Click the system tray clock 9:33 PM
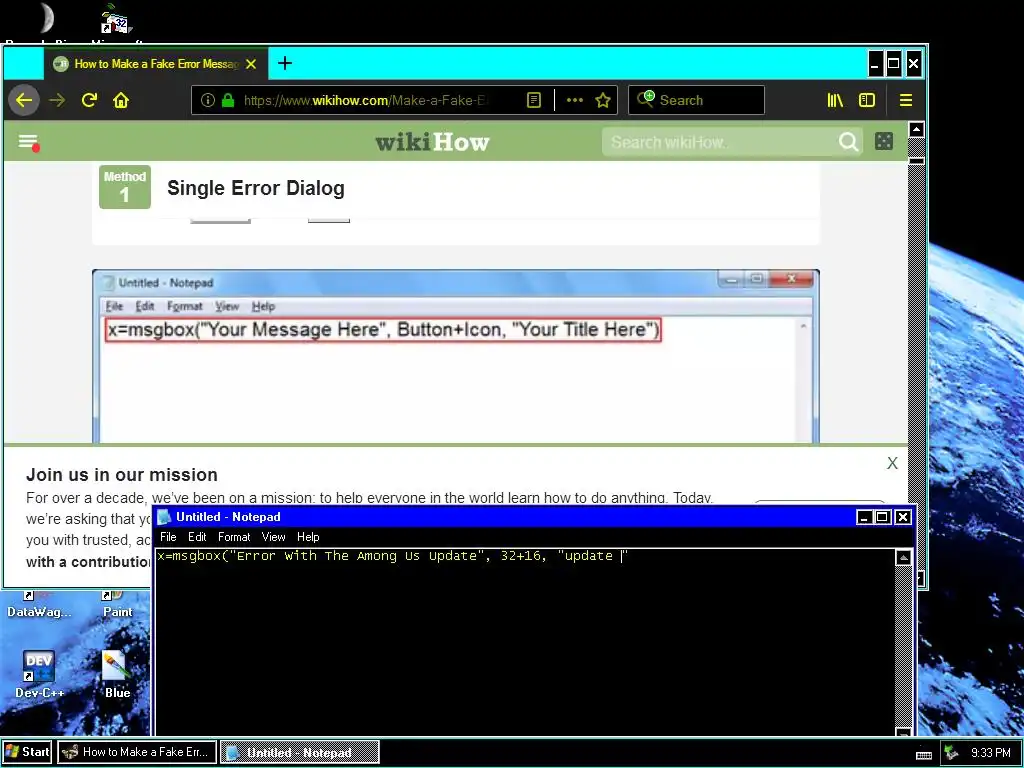1024x768 pixels. (x=991, y=753)
